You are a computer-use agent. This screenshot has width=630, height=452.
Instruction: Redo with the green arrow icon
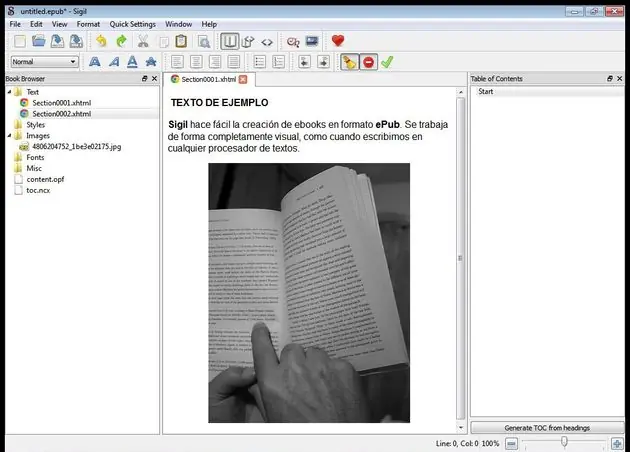[x=121, y=41]
